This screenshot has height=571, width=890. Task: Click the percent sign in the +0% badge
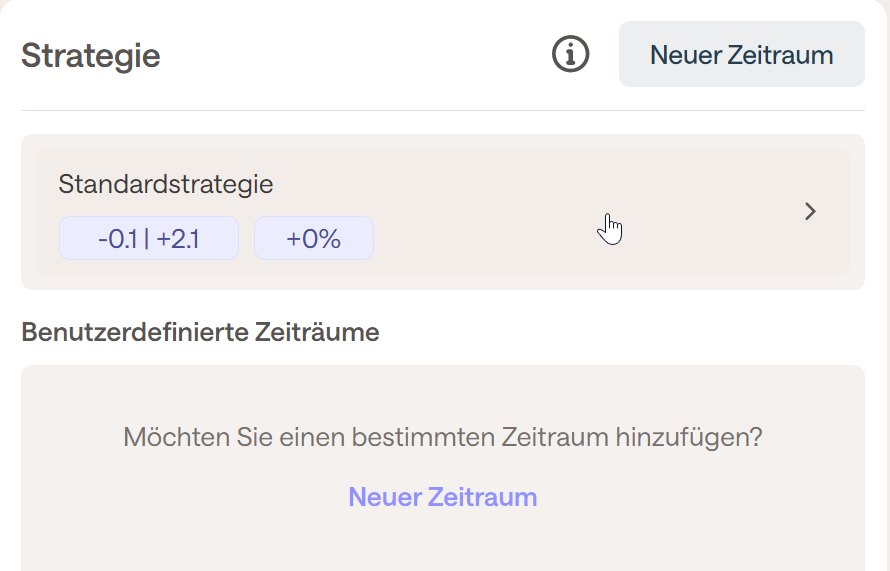pyautogui.click(x=329, y=239)
